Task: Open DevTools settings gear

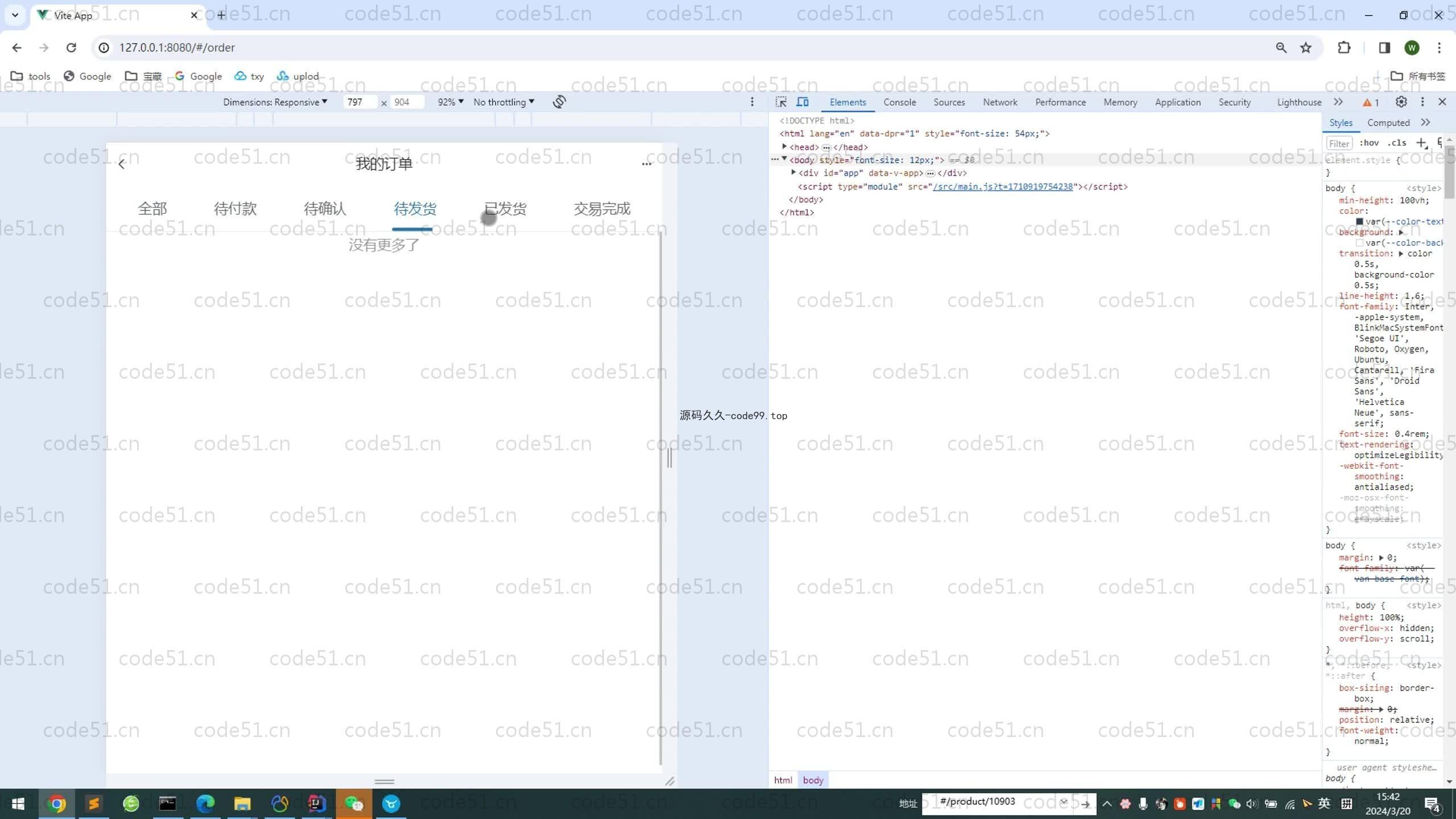Action: (1401, 102)
